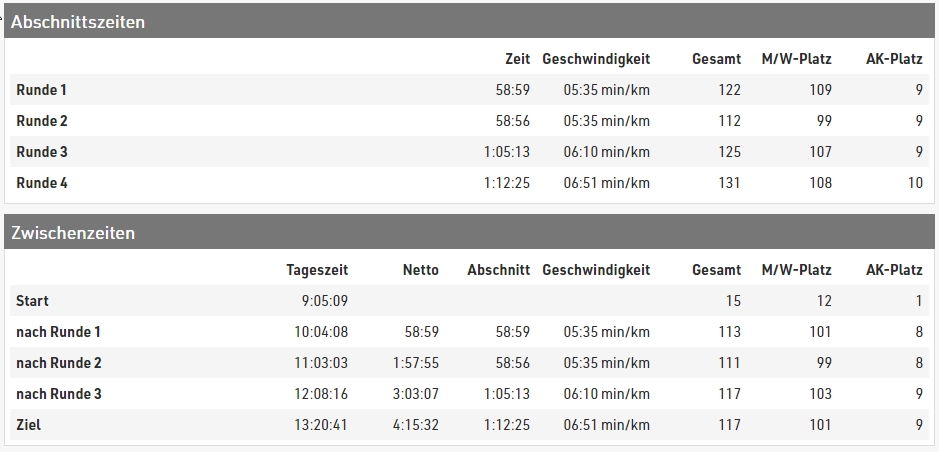Click the Ziel row label

[28, 425]
